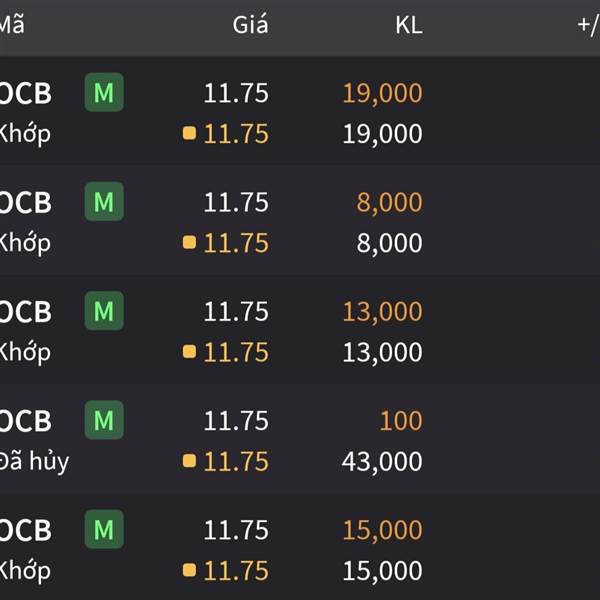Screen dimensions: 600x600
Task: Click the orange 19,000 order volume
Action: (383, 93)
